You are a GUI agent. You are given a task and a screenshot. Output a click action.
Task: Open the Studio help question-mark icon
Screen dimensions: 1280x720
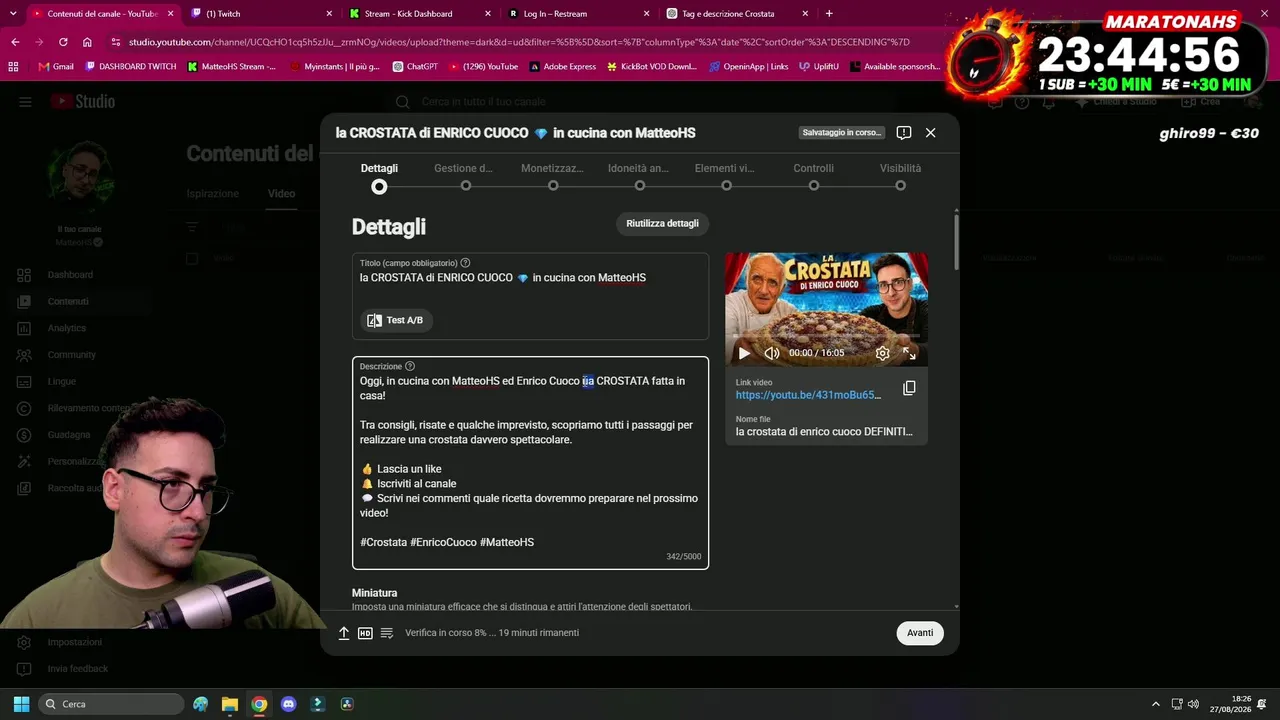[x=1021, y=102]
